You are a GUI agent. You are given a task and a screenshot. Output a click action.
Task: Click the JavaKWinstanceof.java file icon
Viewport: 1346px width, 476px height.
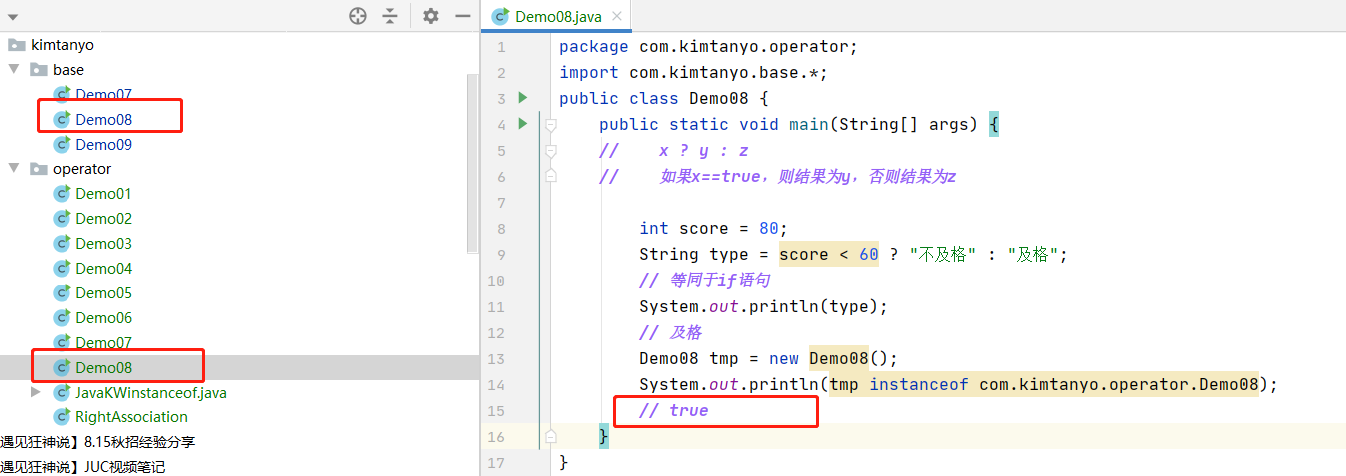[62, 392]
